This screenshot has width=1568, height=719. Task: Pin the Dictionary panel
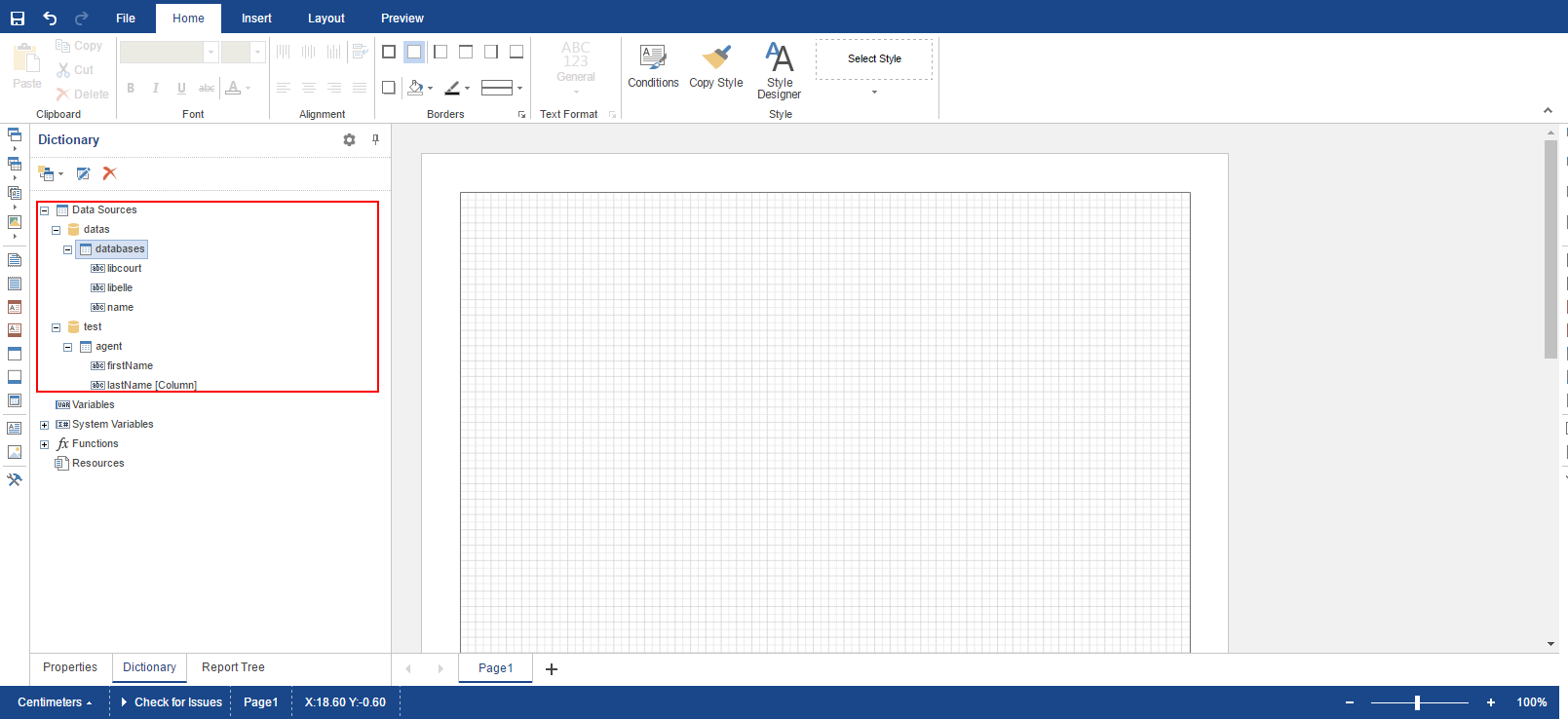click(x=375, y=140)
